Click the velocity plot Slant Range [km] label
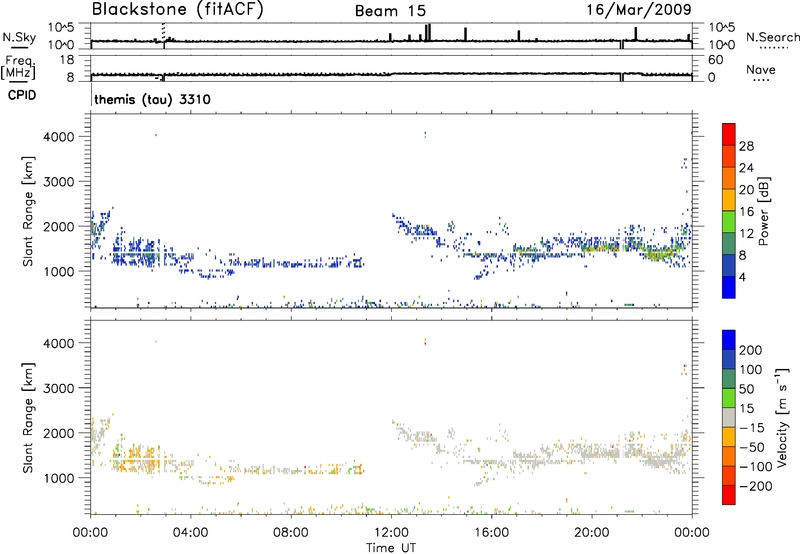This screenshot has height=554, width=800. [28, 417]
